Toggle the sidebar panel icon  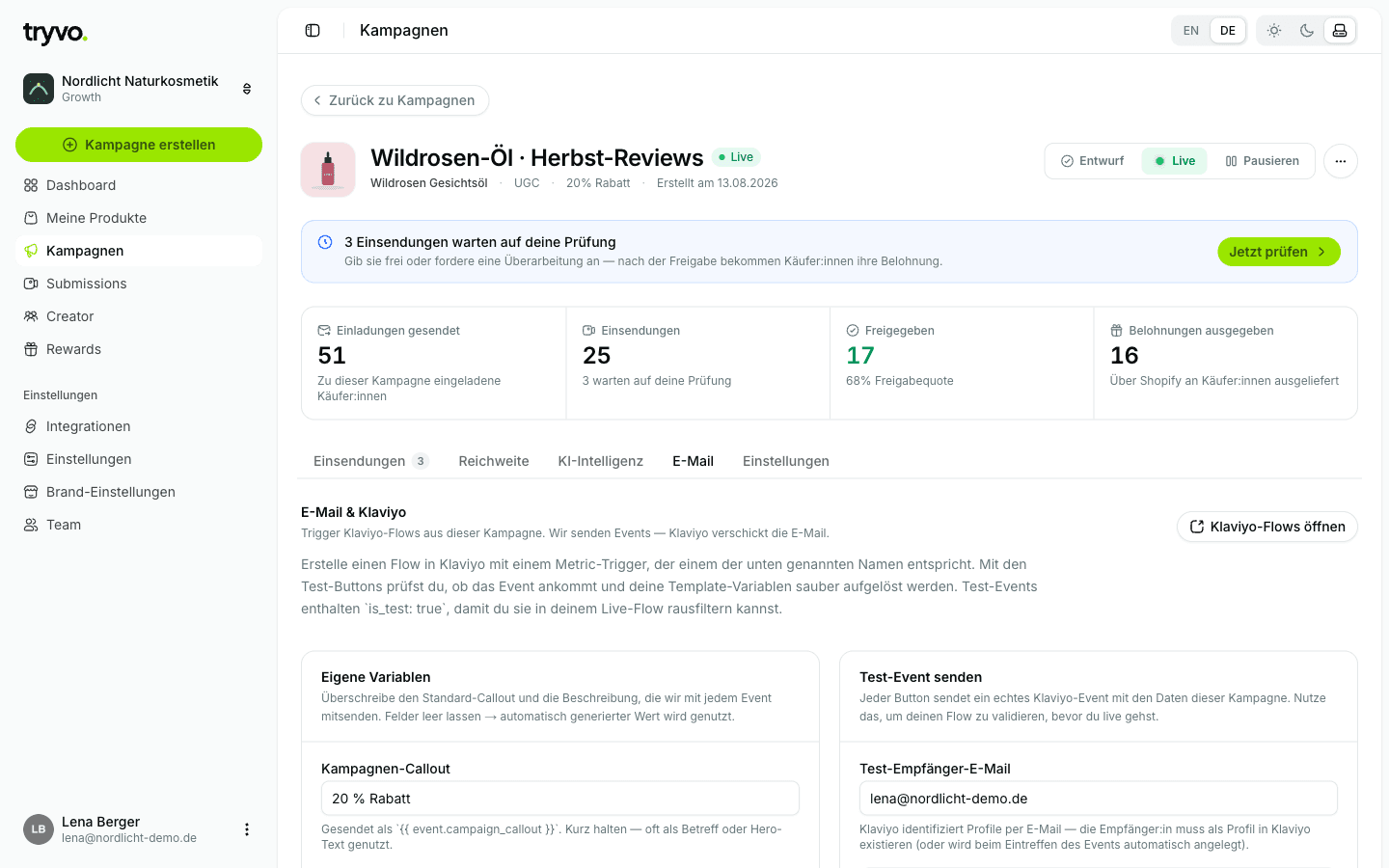click(x=313, y=31)
